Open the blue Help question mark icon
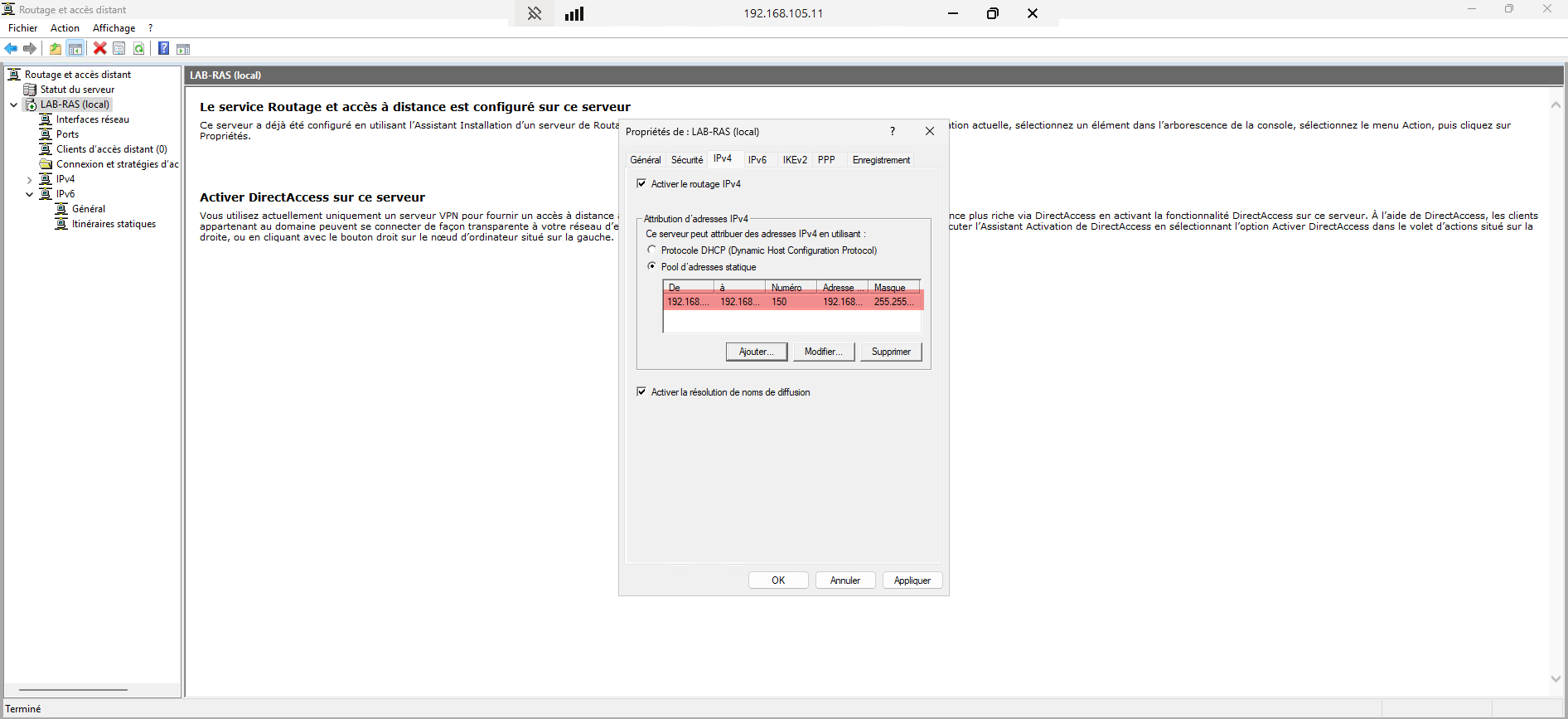Screen dimensions: 1568x719 (x=163, y=49)
